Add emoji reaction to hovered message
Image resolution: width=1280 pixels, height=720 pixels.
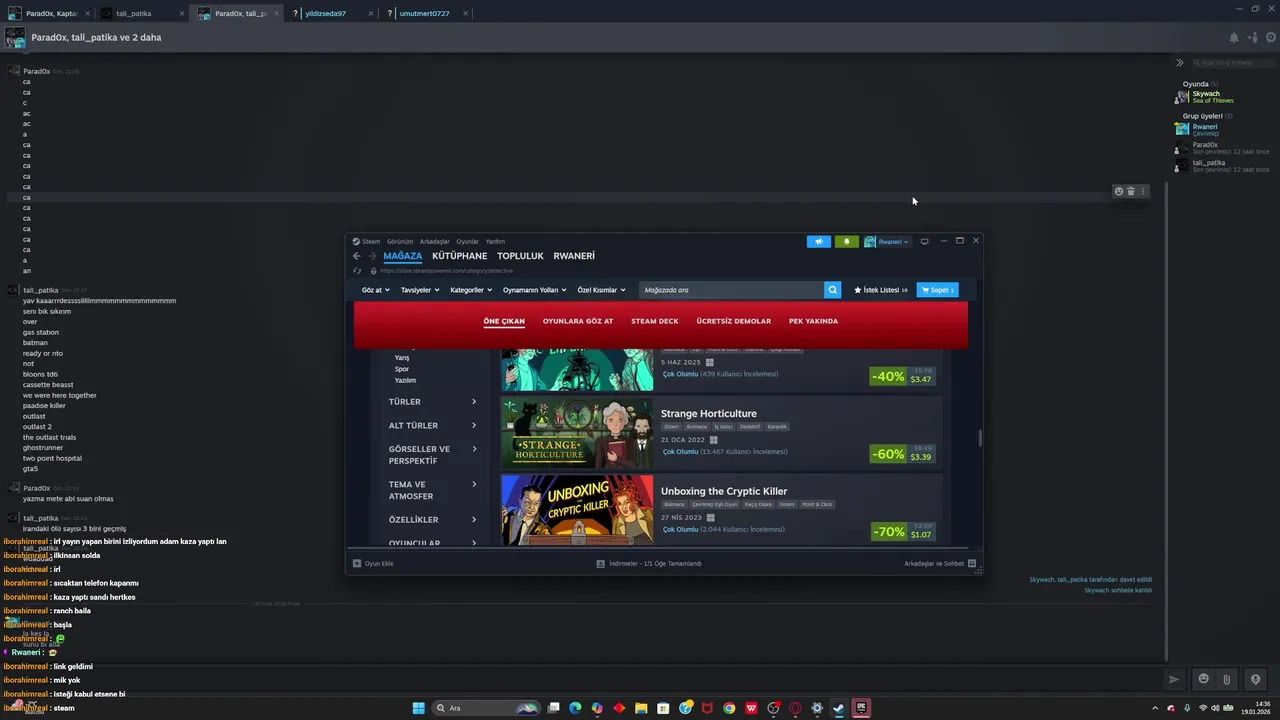click(1119, 191)
